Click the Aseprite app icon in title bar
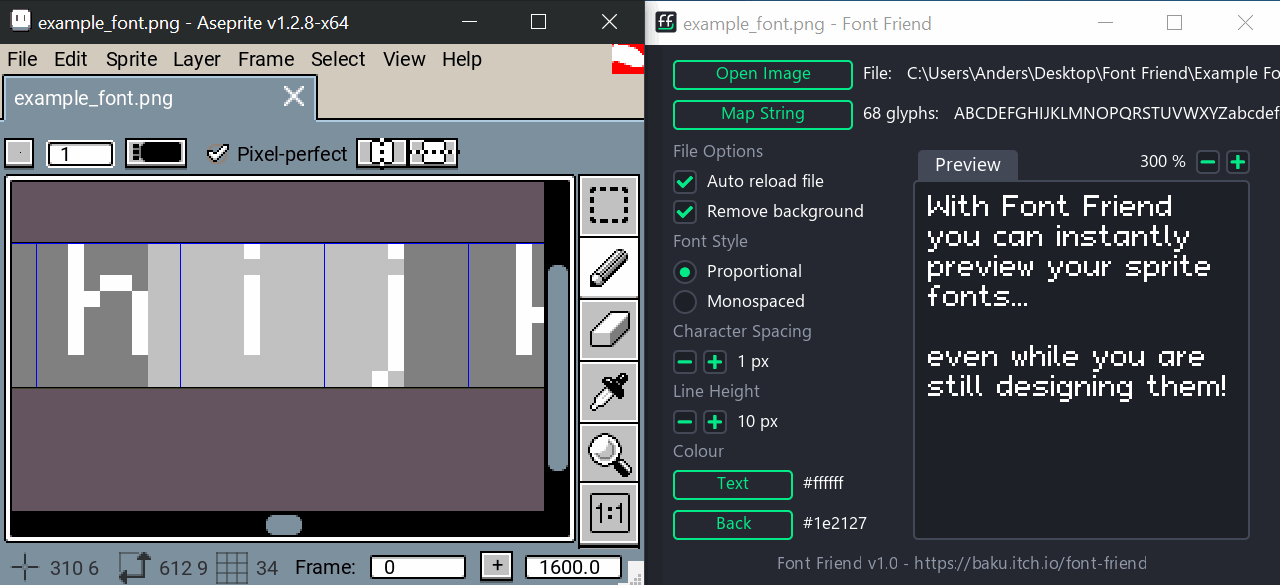The image size is (1280, 585). point(19,21)
